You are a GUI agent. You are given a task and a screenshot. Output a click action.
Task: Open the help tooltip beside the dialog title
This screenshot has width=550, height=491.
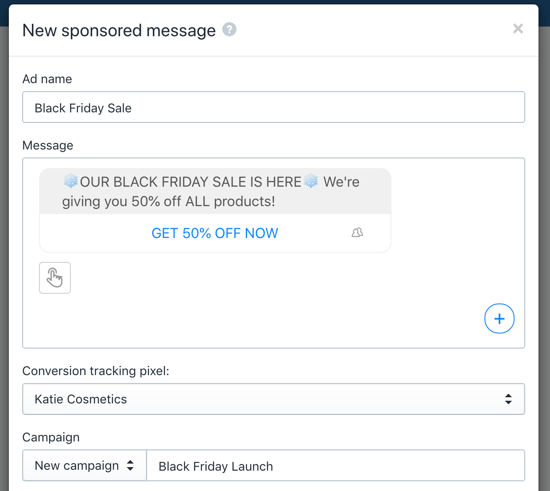pos(229,29)
